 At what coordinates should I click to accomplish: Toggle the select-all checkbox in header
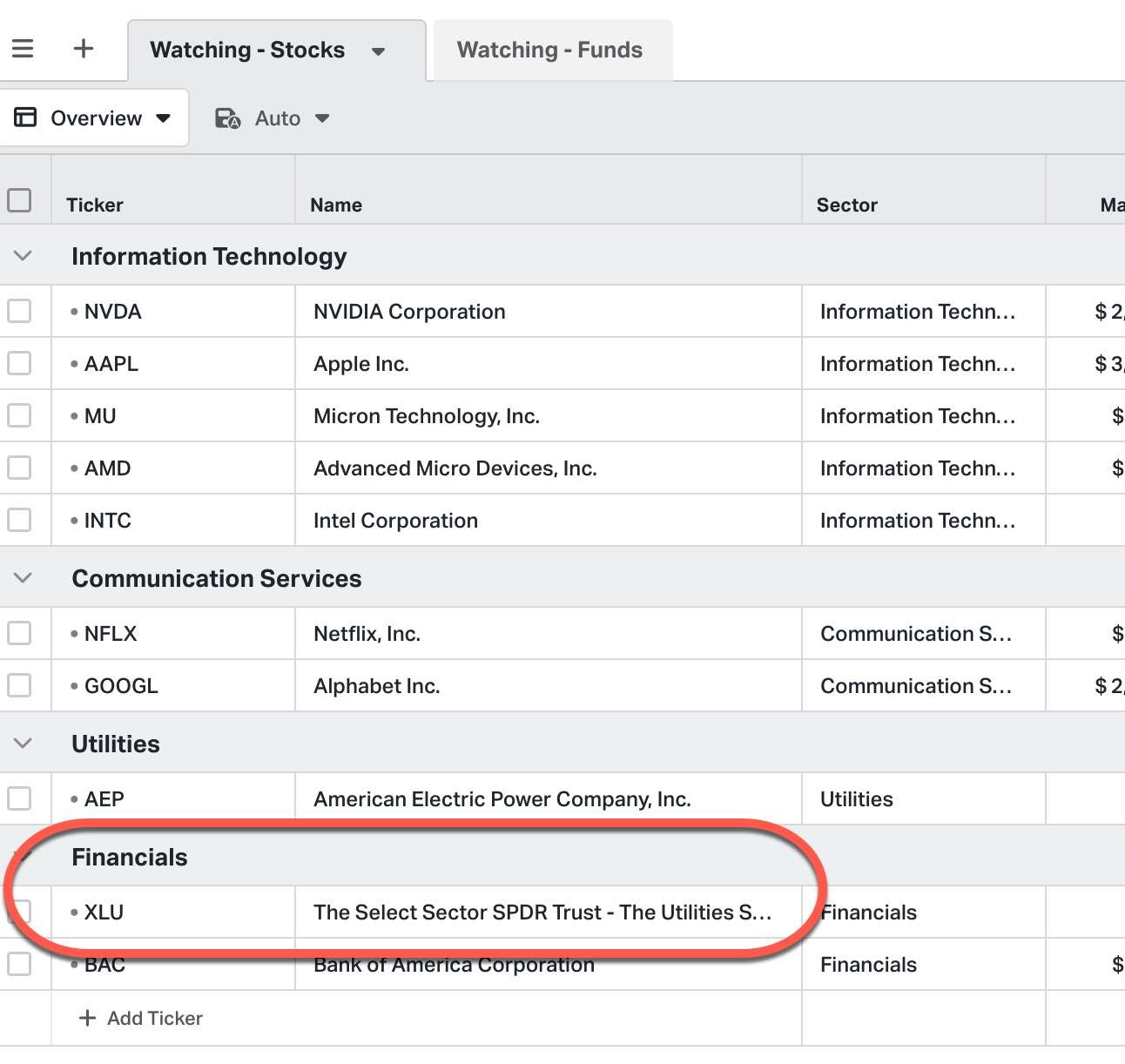(19, 200)
